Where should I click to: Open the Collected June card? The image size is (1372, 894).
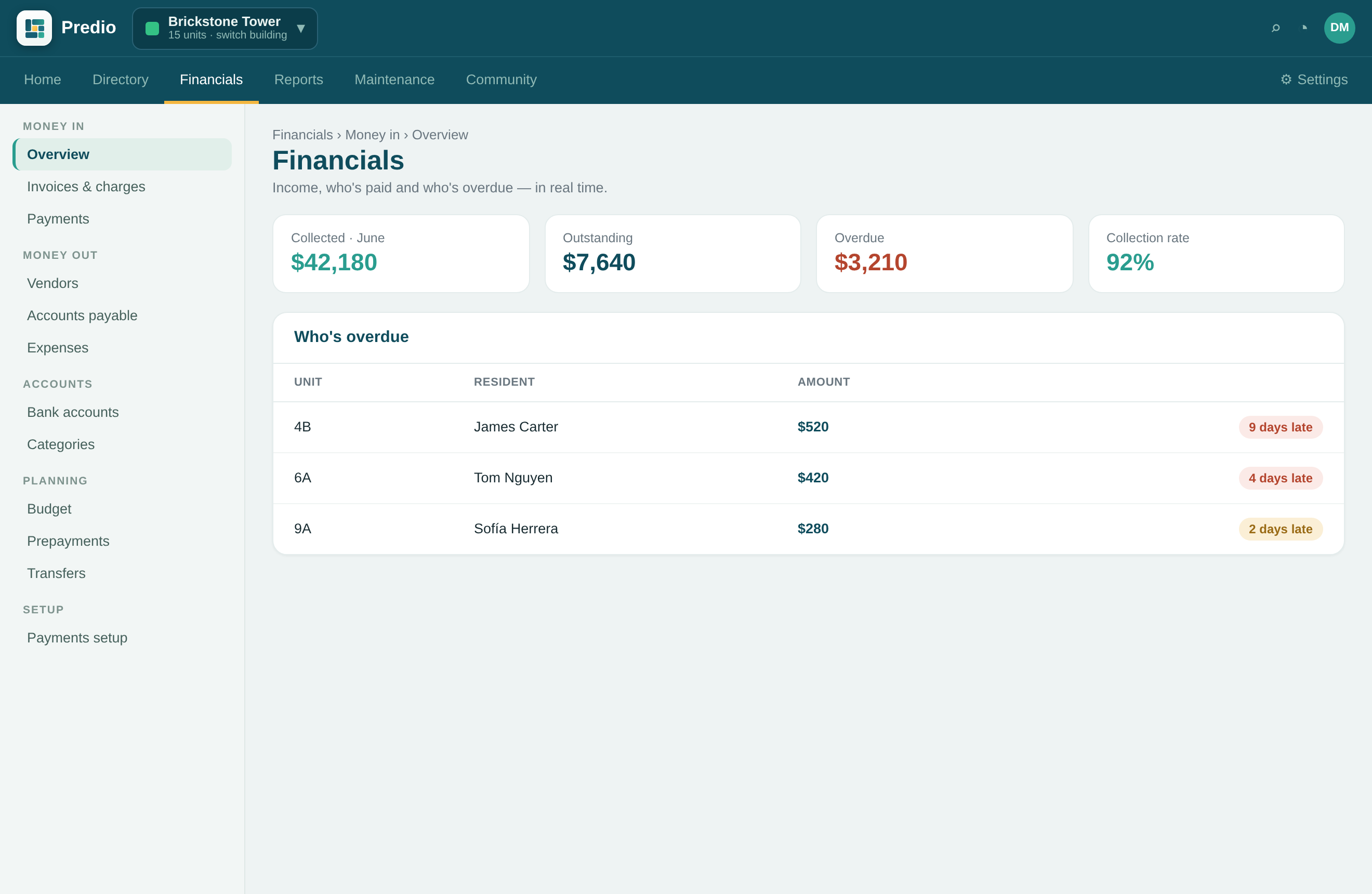[401, 254]
